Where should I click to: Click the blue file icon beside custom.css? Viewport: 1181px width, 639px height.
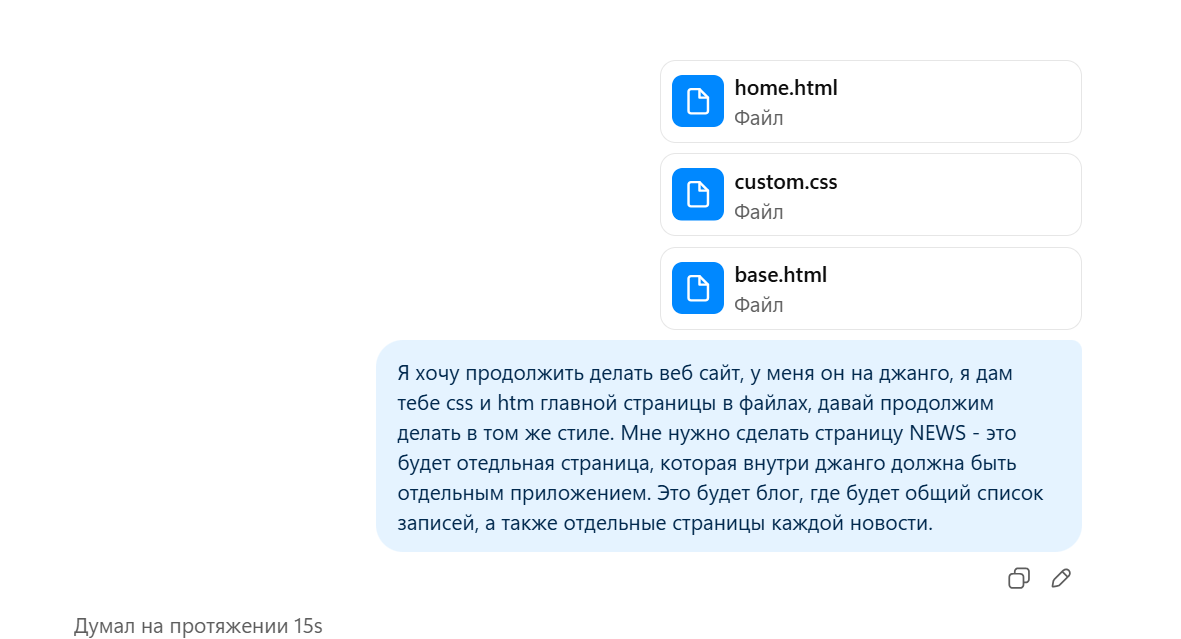(697, 194)
